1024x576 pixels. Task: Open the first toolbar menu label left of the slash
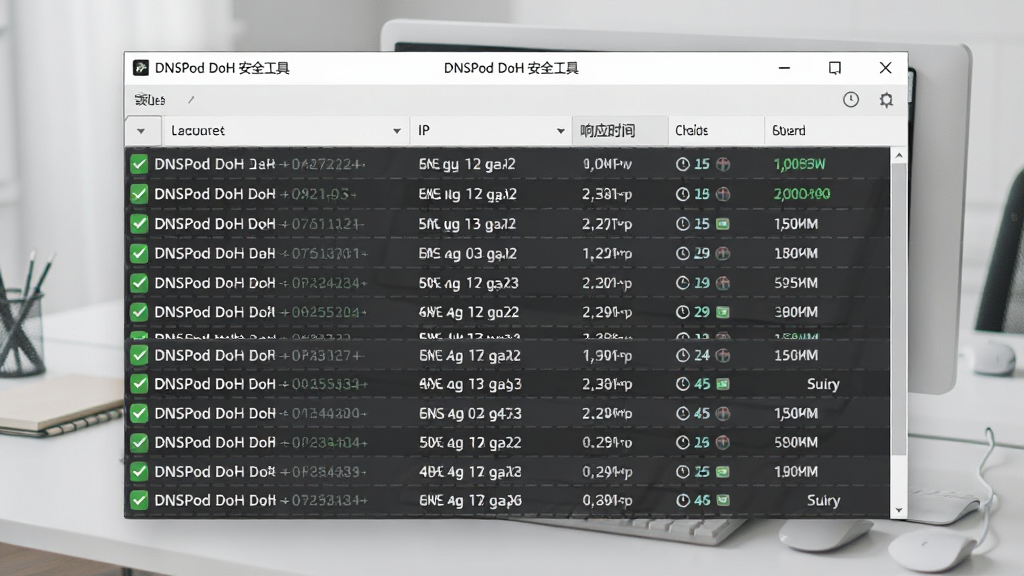(x=150, y=100)
